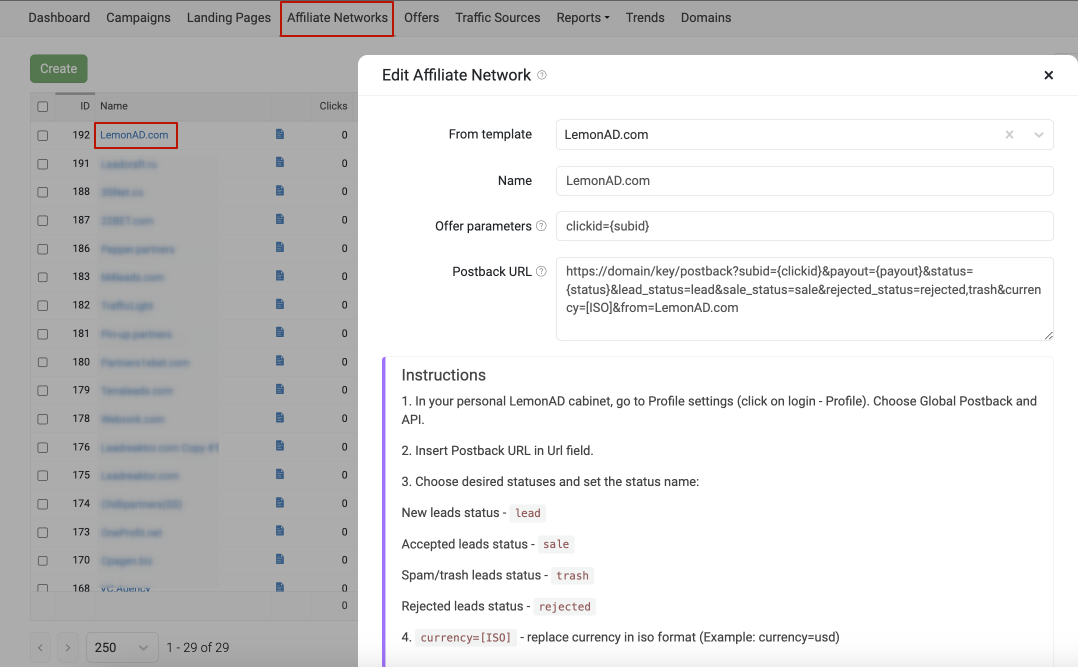Open note icon in row 180
The image size is (1078, 667).
click(x=280, y=361)
